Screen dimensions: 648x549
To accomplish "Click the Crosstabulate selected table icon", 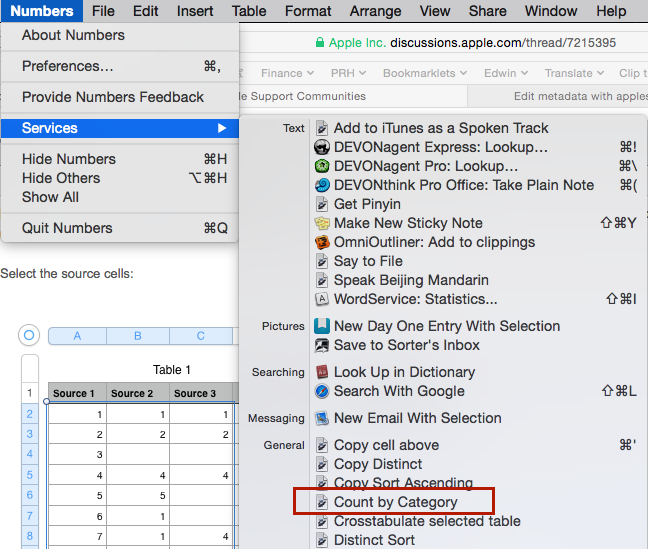I will (322, 521).
